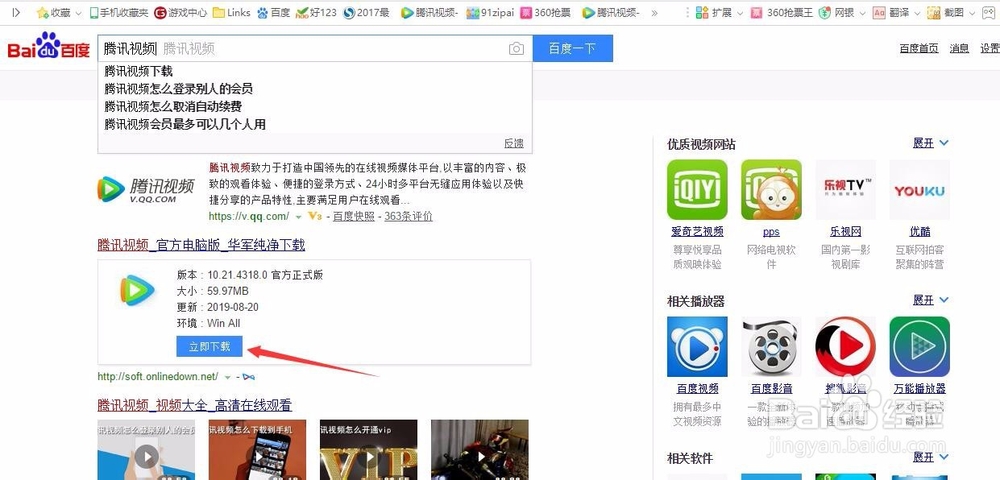Open the 百度视频 player icon
Screen dimensions: 1000x480
tap(697, 347)
